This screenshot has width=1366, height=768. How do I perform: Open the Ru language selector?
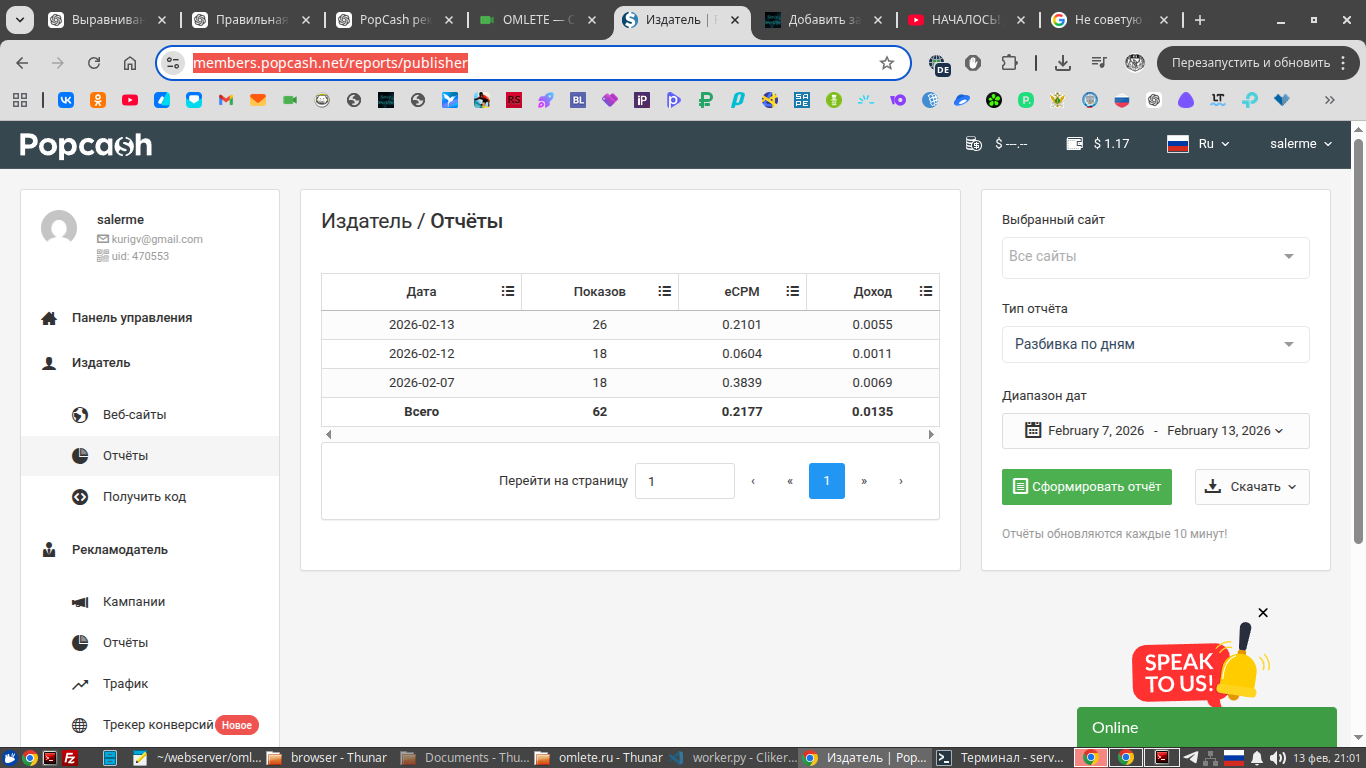pos(1198,144)
